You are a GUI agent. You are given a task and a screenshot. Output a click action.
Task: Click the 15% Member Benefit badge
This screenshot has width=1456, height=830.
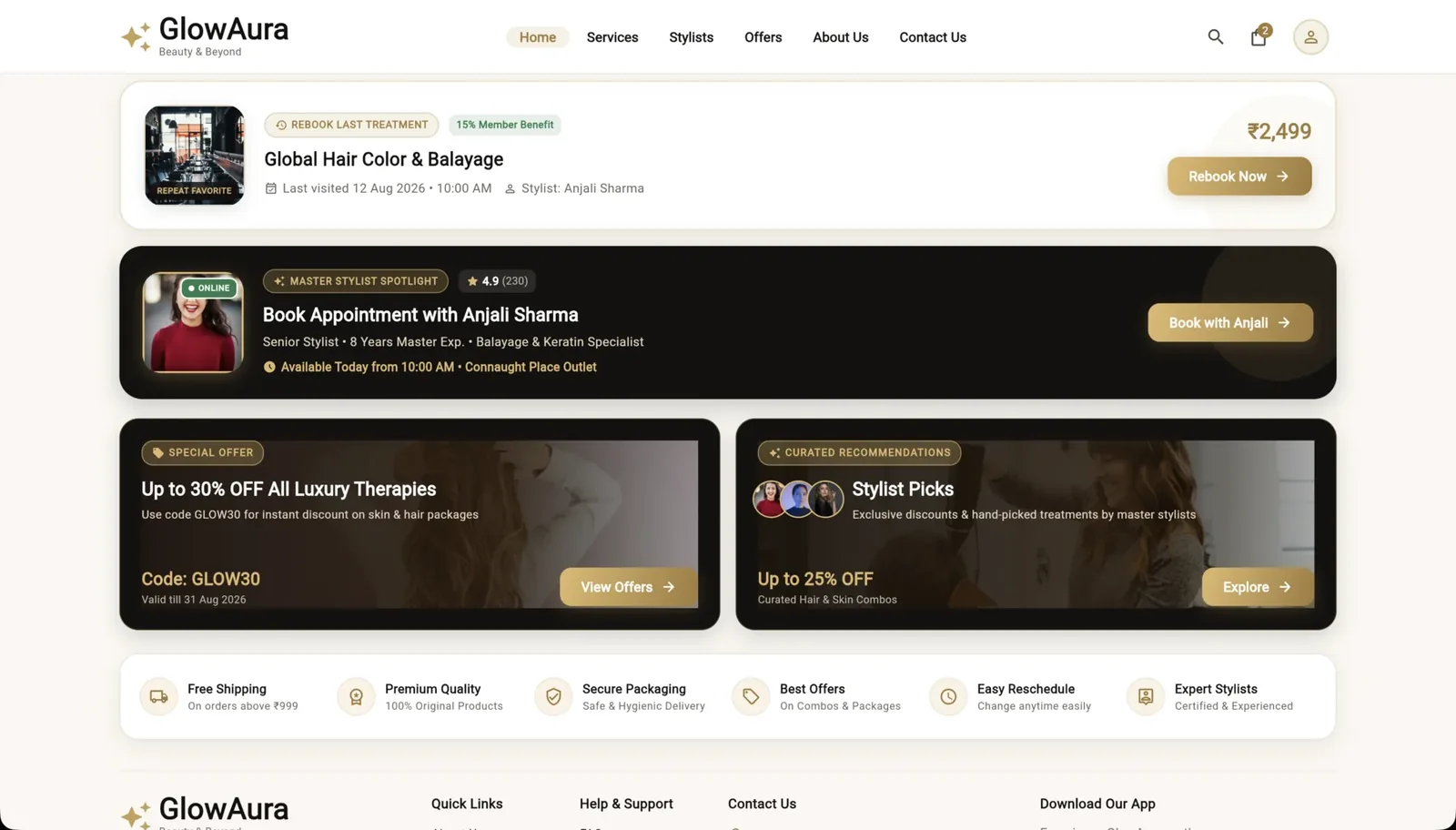(505, 125)
